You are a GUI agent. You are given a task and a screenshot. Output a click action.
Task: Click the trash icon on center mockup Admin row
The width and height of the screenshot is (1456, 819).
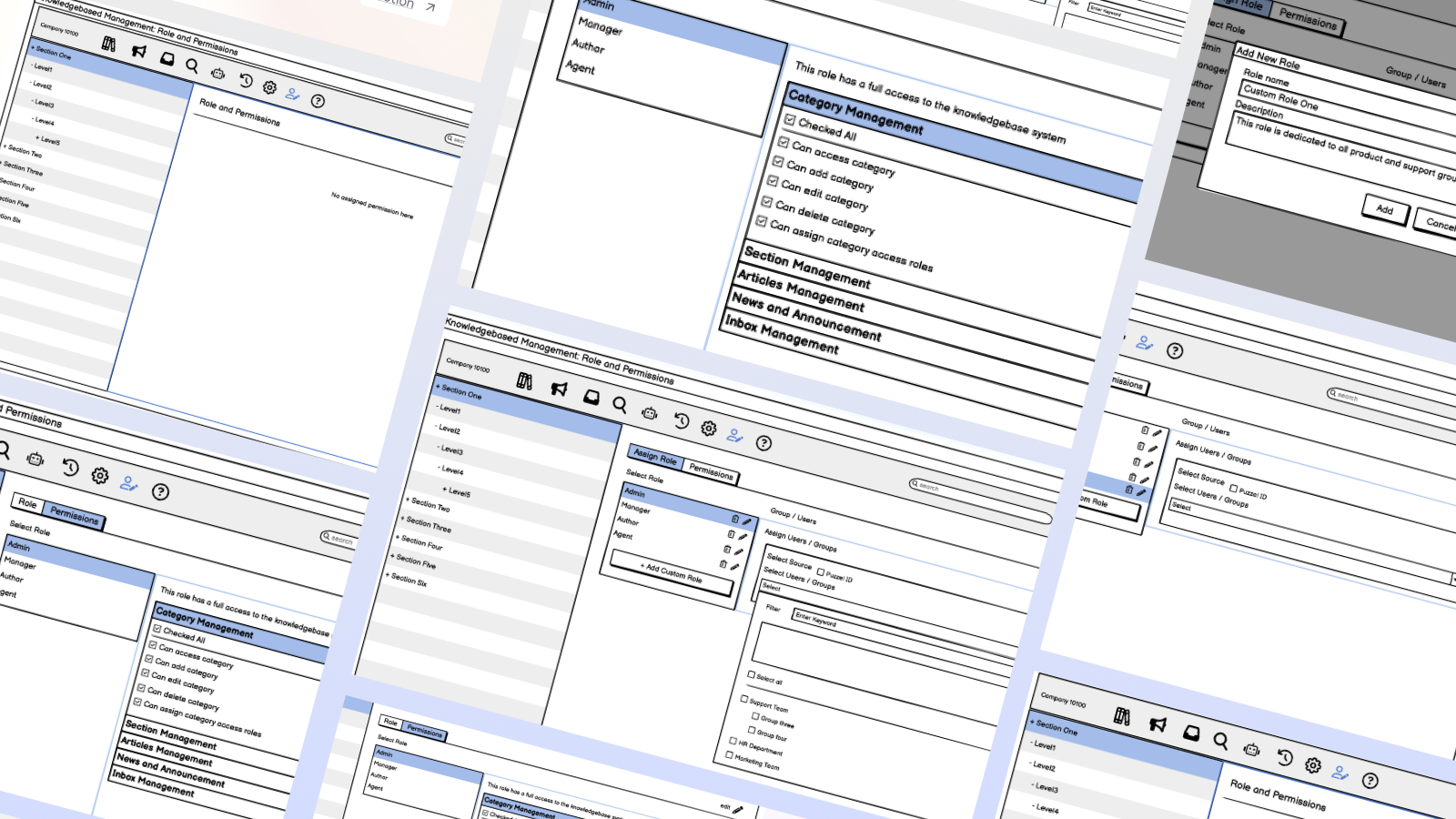point(734,519)
